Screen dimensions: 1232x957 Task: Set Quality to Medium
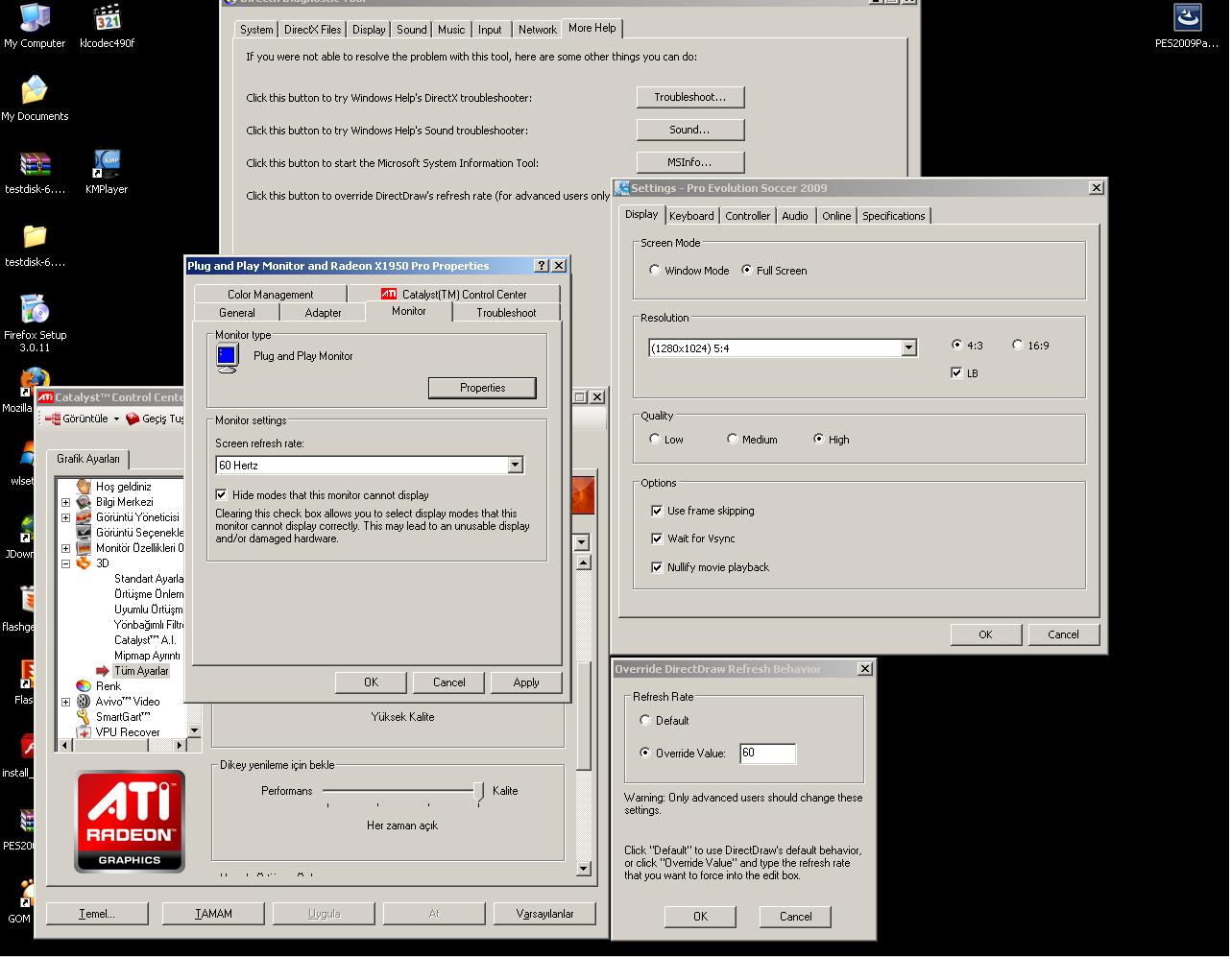tap(732, 440)
